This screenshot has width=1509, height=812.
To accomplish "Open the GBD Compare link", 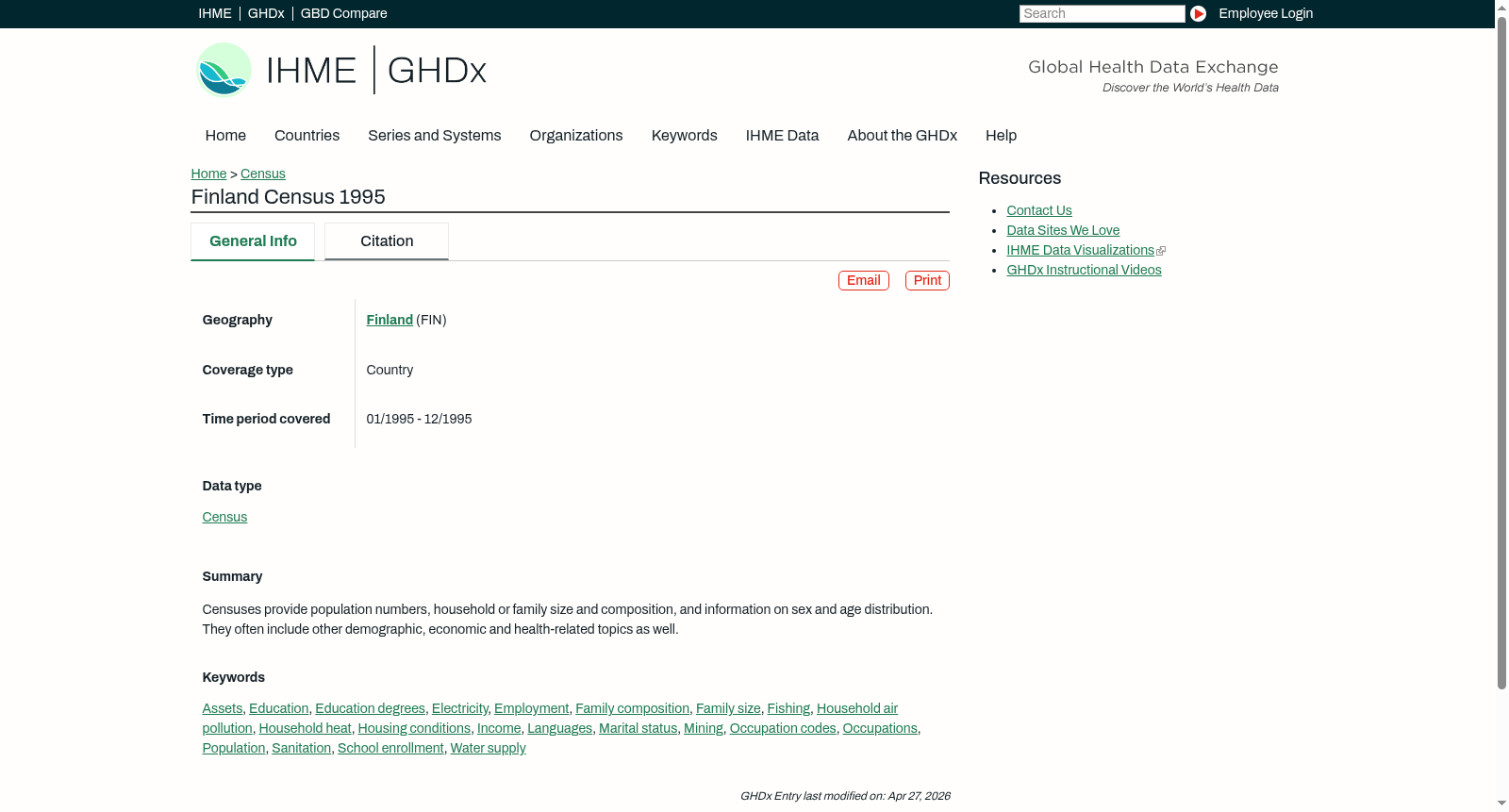I will (x=344, y=13).
